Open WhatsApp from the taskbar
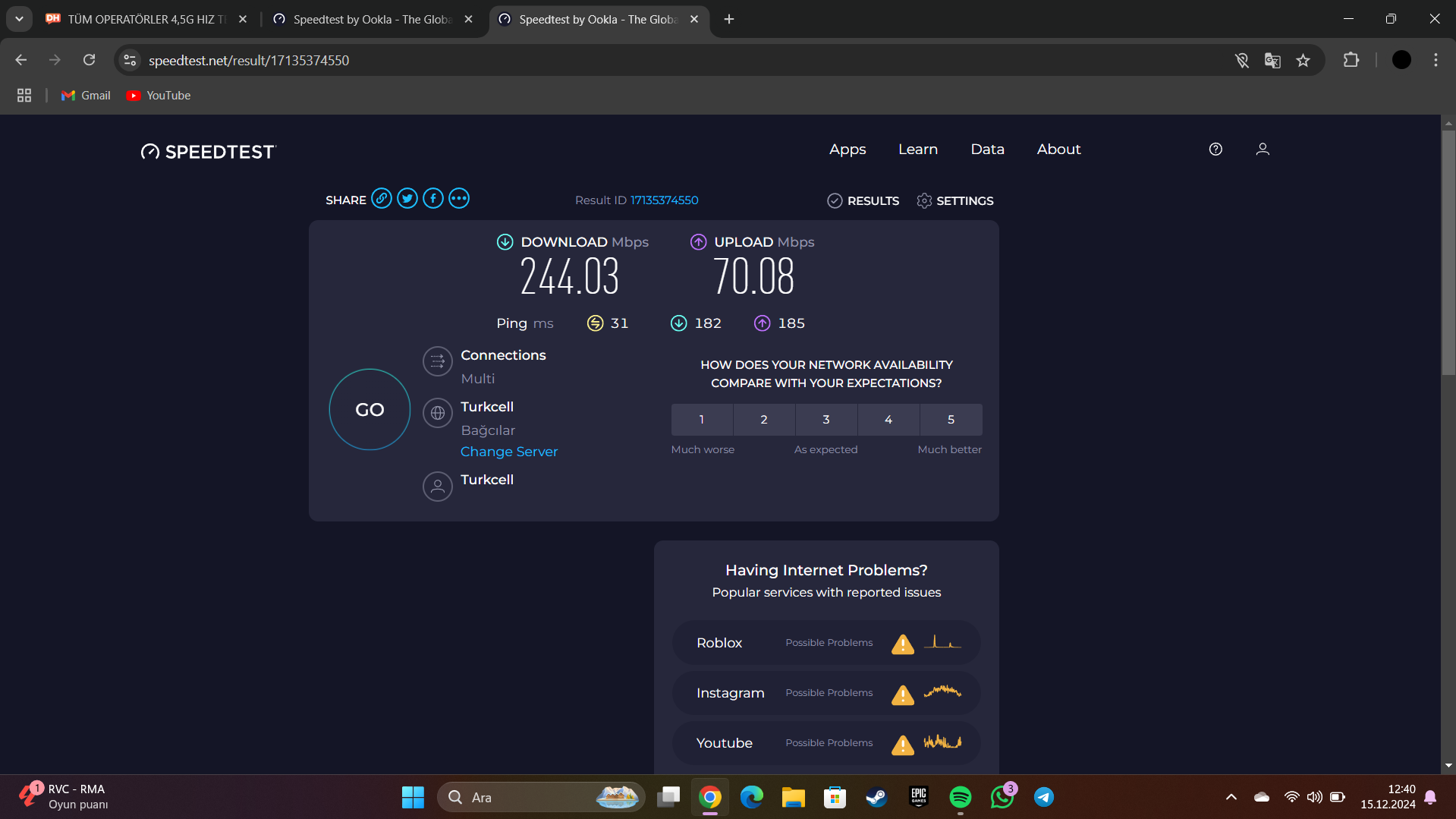Image resolution: width=1456 pixels, height=819 pixels. (x=1002, y=797)
